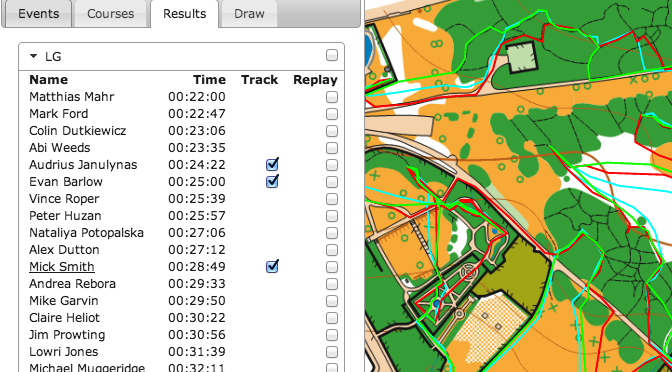This screenshot has width=672, height=372.
Task: Tick replay checkbox for Mark Ford
Action: [331, 114]
